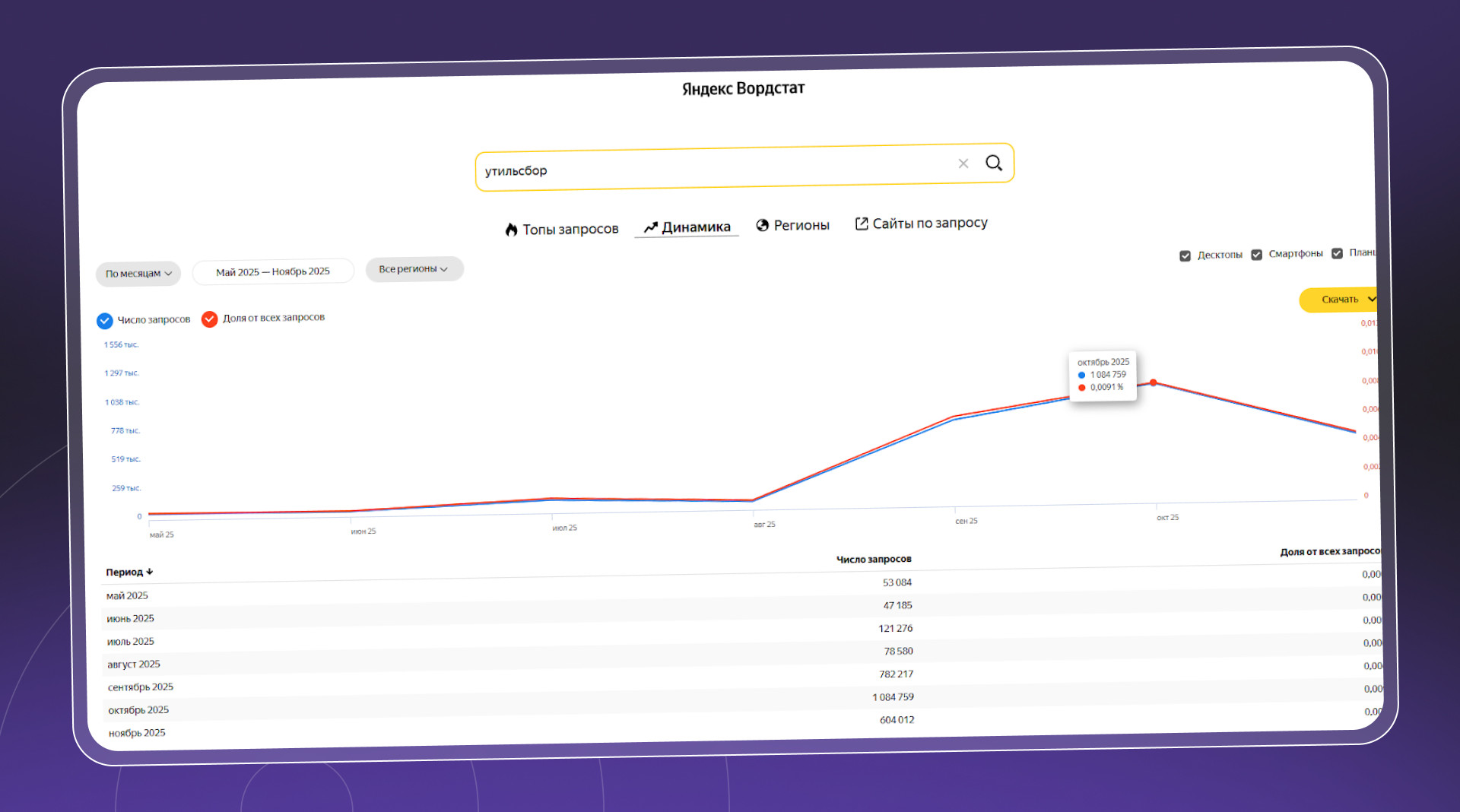1460x812 pixels.
Task: Toggle the Десктопы checkbox
Action: tap(1185, 255)
